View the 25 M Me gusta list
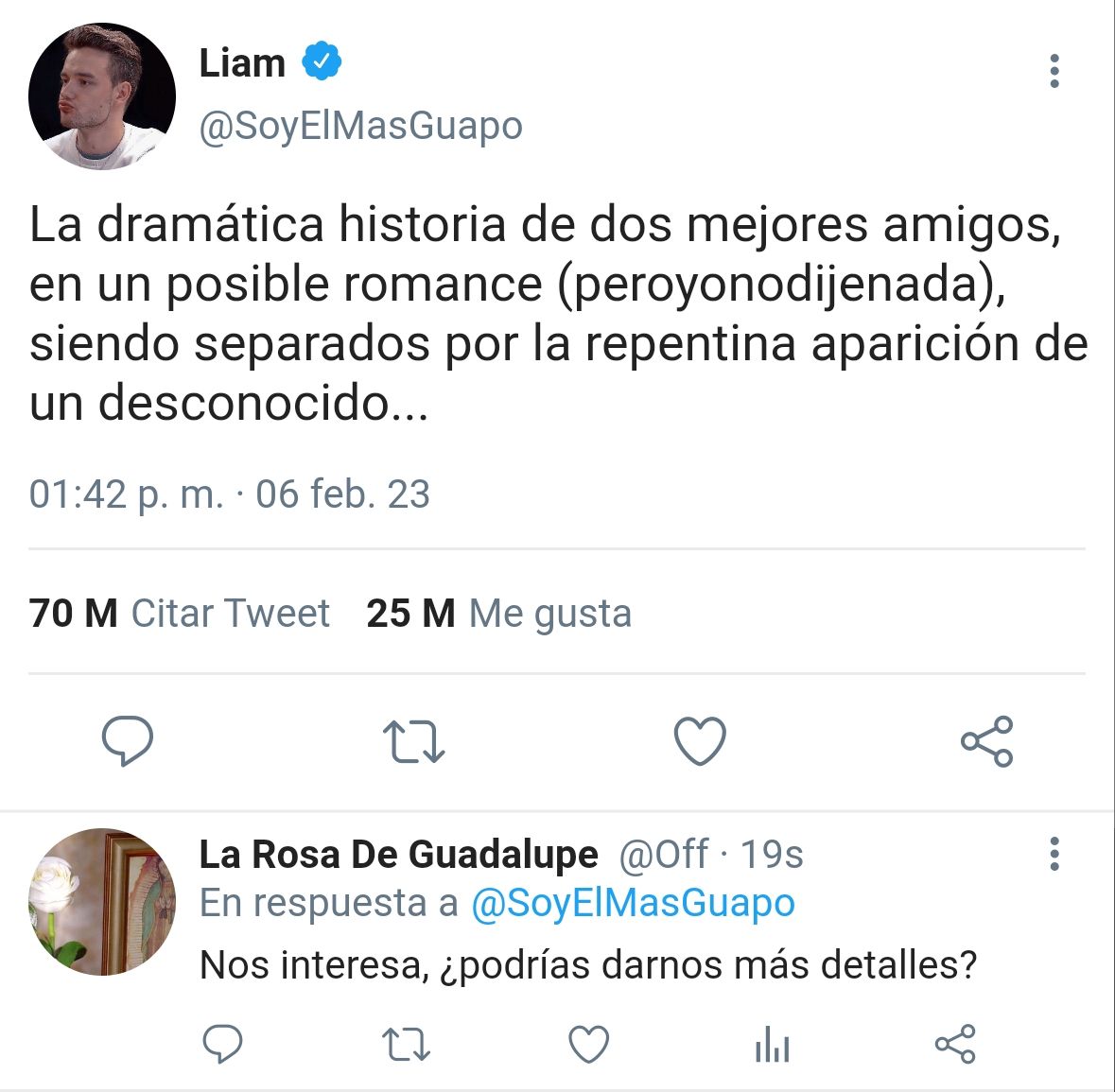This screenshot has width=1115, height=1092. 498,613
